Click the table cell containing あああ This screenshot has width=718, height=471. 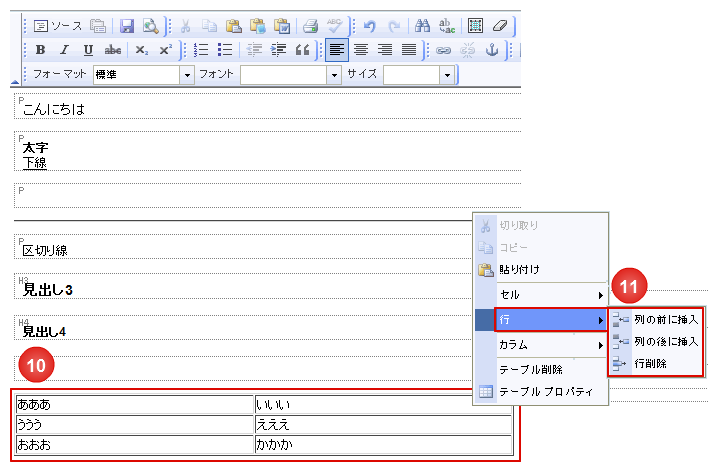(x=134, y=405)
